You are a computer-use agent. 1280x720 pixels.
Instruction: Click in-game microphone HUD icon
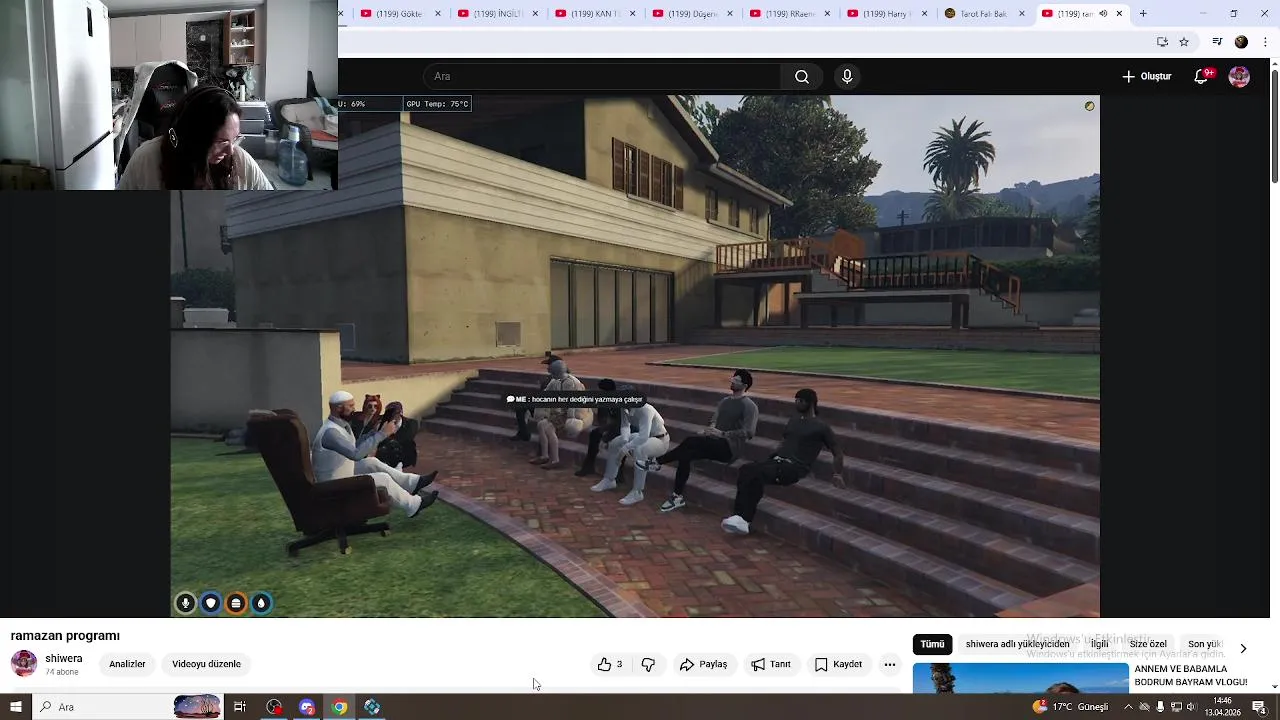pyautogui.click(x=185, y=603)
